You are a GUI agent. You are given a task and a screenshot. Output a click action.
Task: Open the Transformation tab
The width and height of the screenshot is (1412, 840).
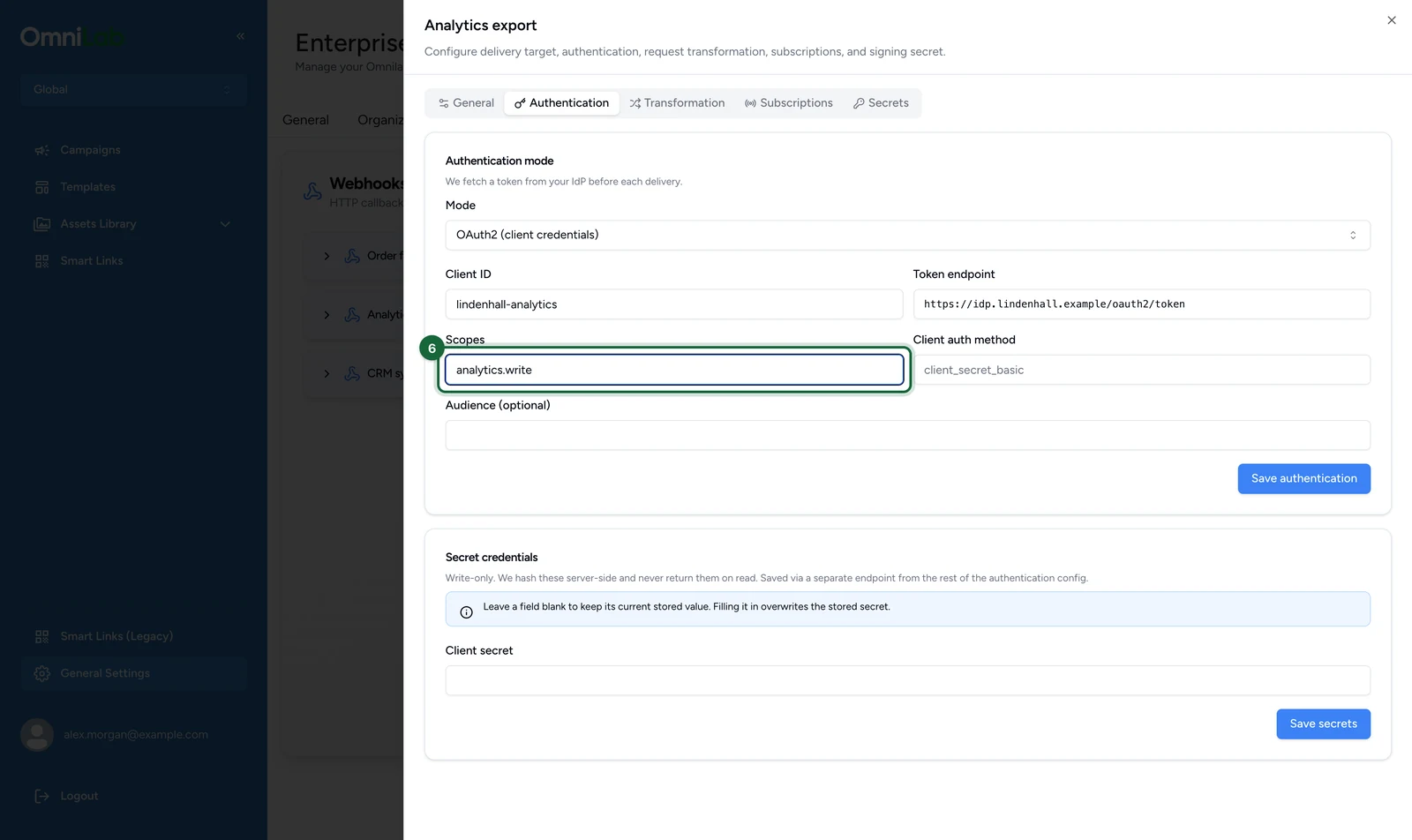(x=677, y=103)
